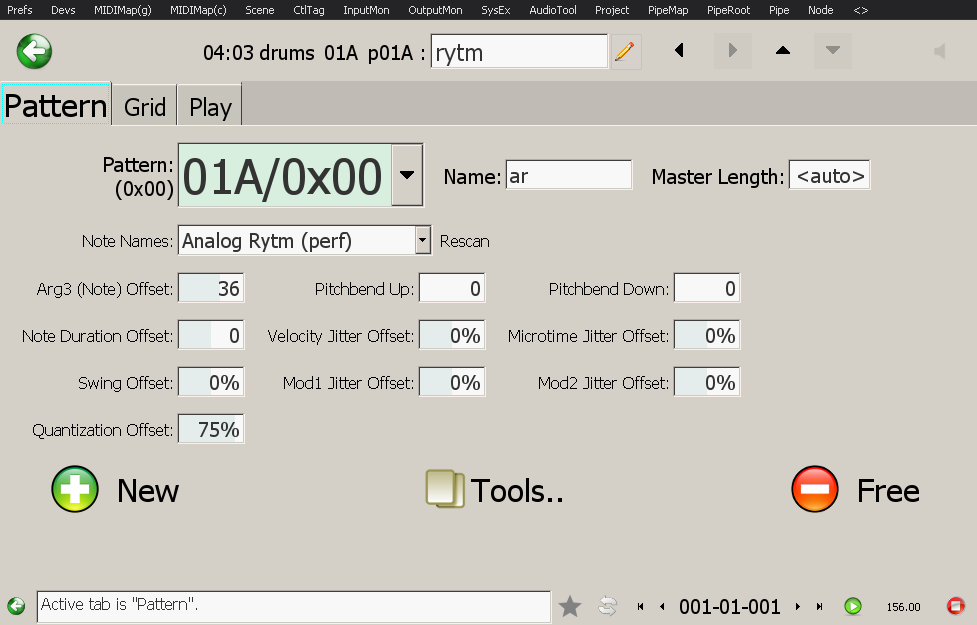Switch to the Play tab
The height and width of the screenshot is (625, 977).
(x=210, y=106)
